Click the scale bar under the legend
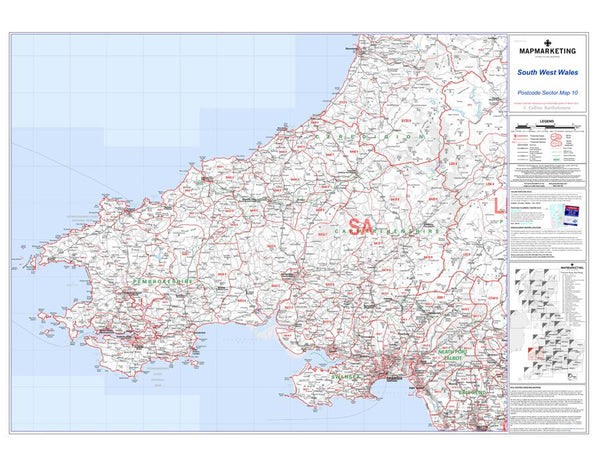This screenshot has width=600, height=467. click(549, 125)
